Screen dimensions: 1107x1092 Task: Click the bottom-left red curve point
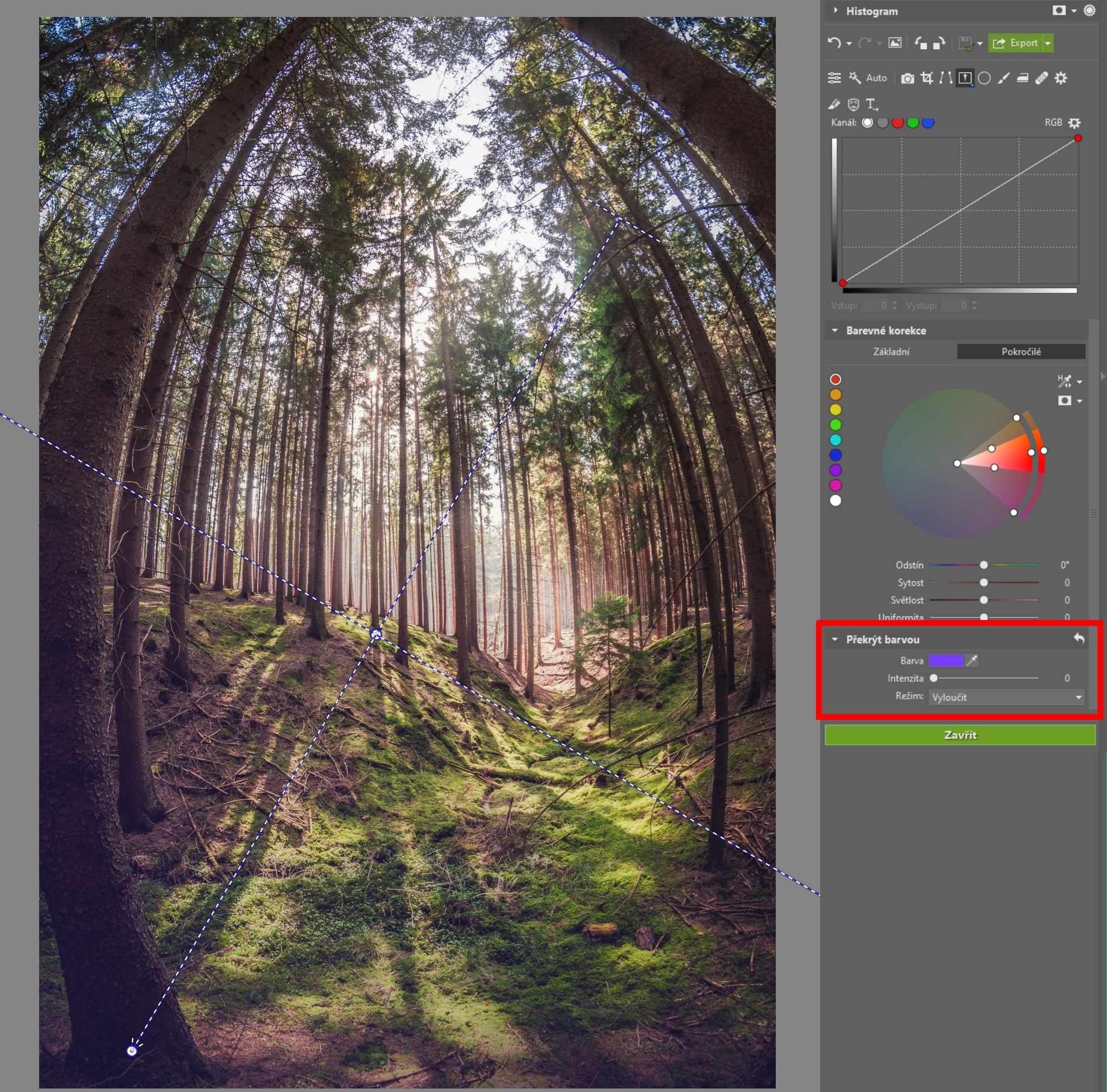click(842, 283)
